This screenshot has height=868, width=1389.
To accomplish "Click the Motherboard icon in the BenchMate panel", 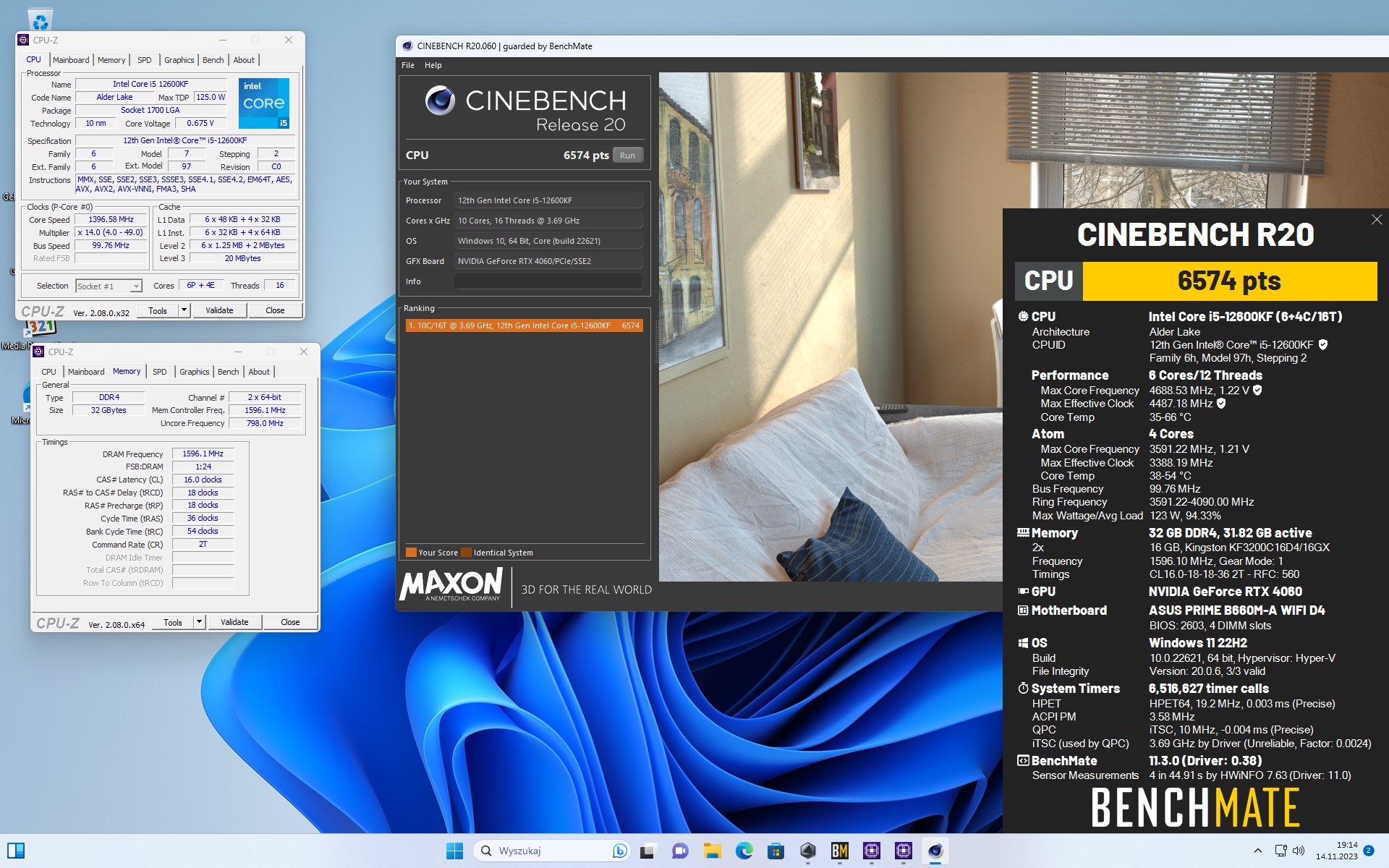I will pos(1023,610).
